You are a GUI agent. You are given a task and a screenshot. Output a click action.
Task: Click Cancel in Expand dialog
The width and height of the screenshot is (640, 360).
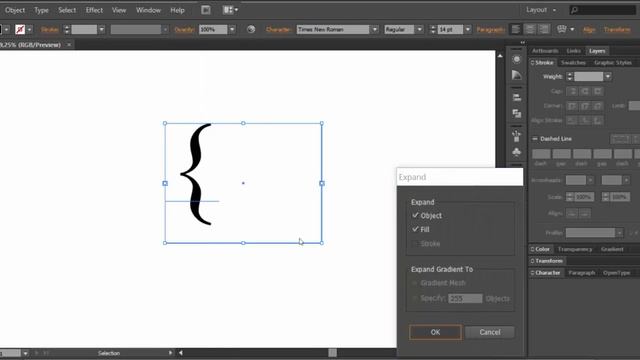tap(489, 332)
